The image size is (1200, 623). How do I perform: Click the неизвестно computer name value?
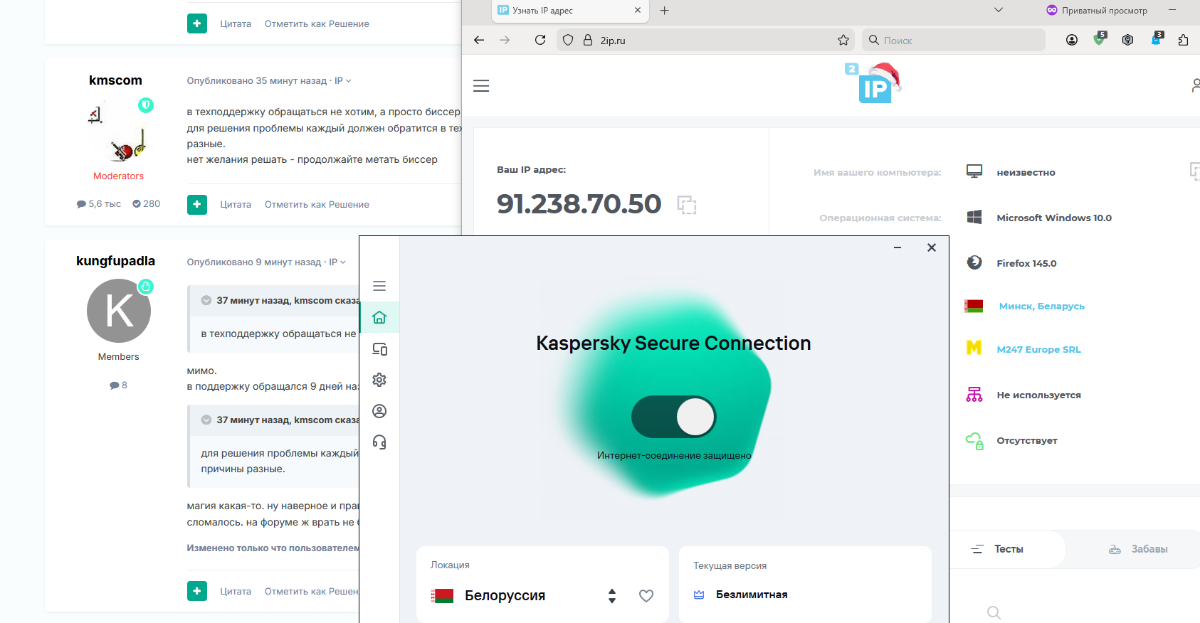[x=1026, y=172]
